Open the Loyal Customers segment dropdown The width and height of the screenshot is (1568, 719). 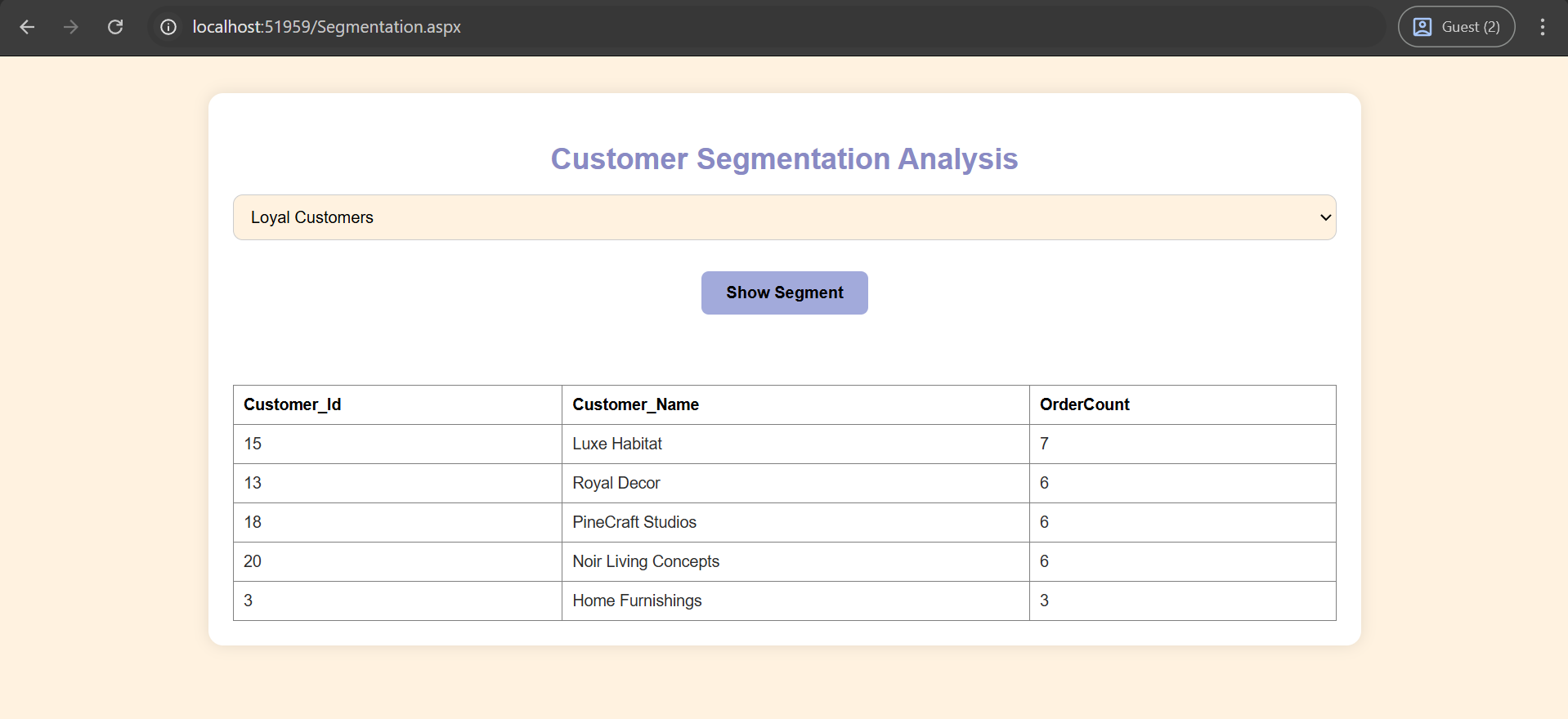[x=784, y=217]
